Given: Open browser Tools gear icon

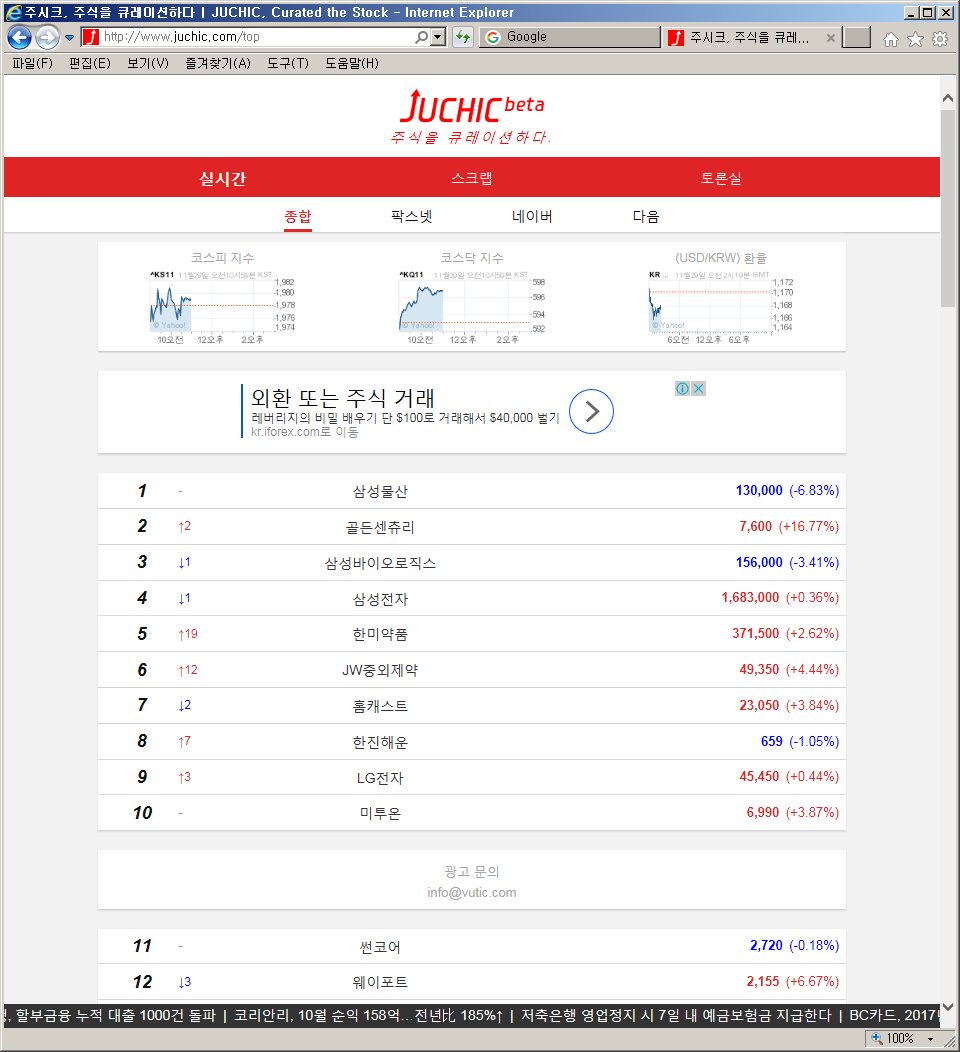Looking at the screenshot, I should coord(940,39).
